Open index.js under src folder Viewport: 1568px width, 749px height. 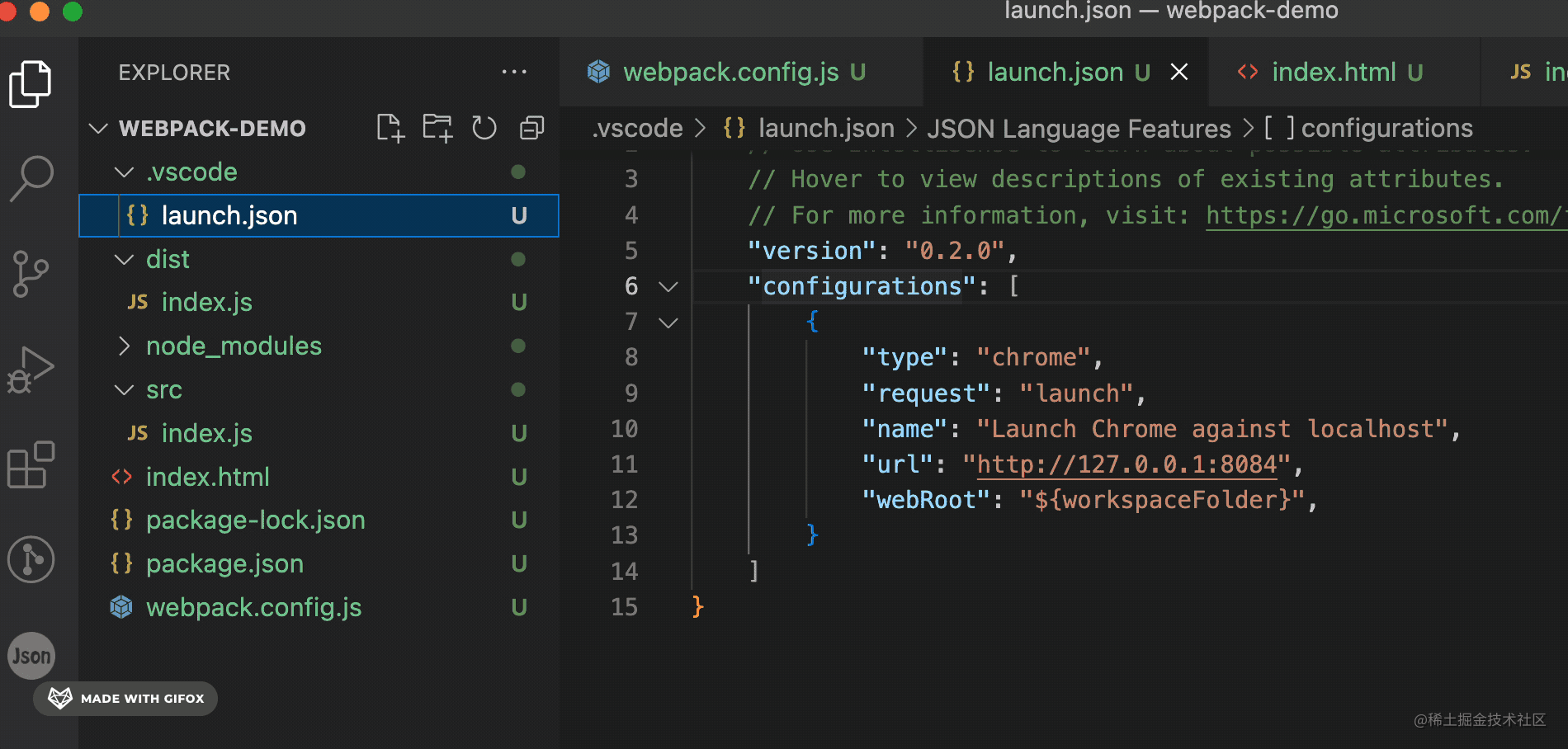click(319, 433)
